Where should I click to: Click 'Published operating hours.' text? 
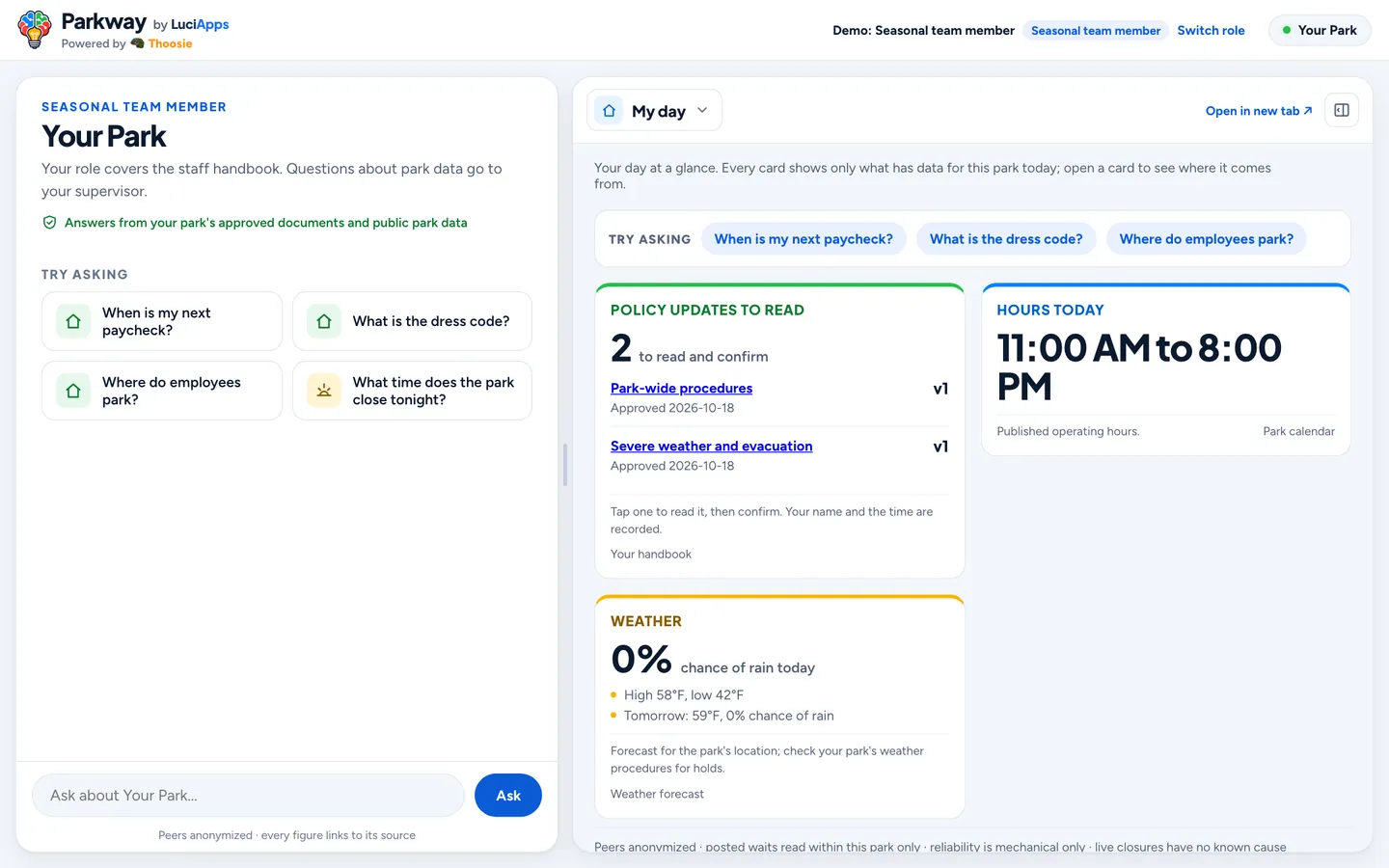(x=1068, y=431)
